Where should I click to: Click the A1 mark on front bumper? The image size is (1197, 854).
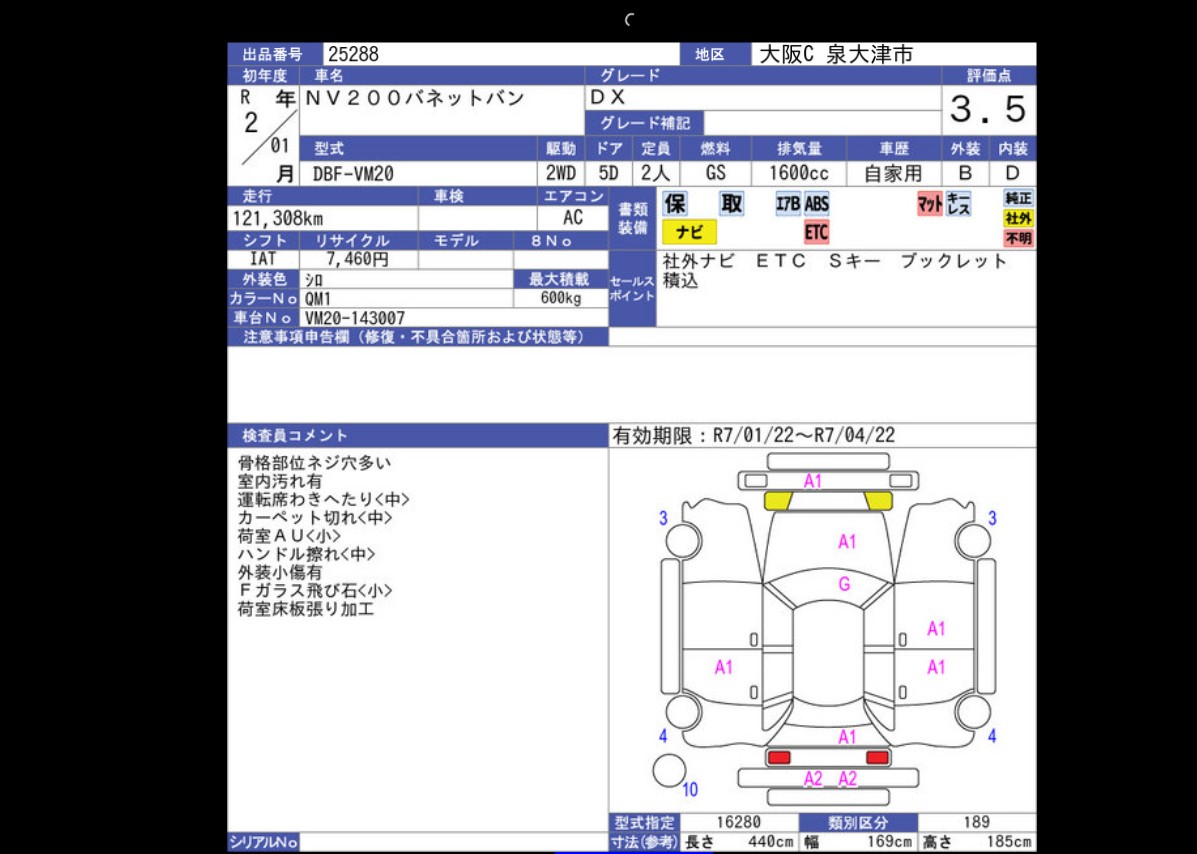pyautogui.click(x=812, y=481)
